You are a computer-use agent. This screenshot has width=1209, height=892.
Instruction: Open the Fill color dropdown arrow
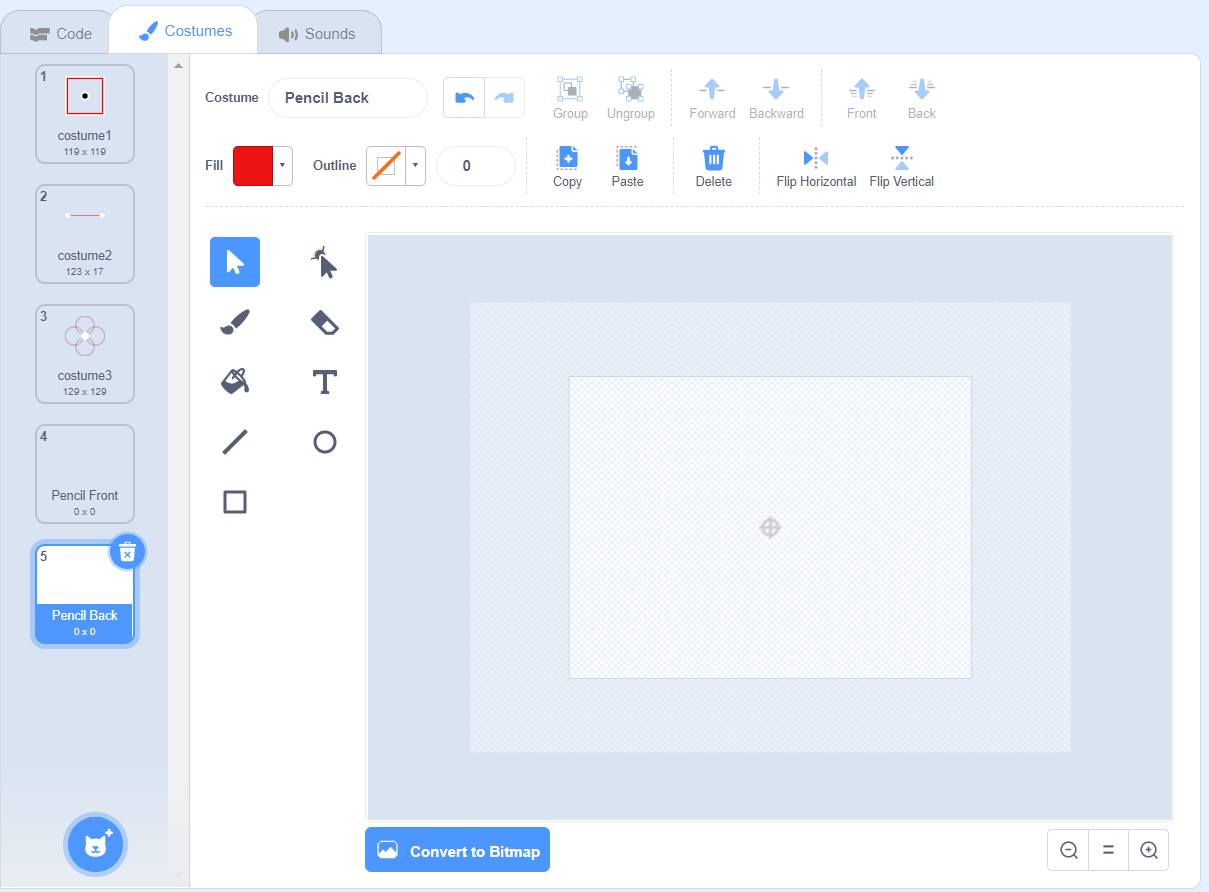coord(282,165)
